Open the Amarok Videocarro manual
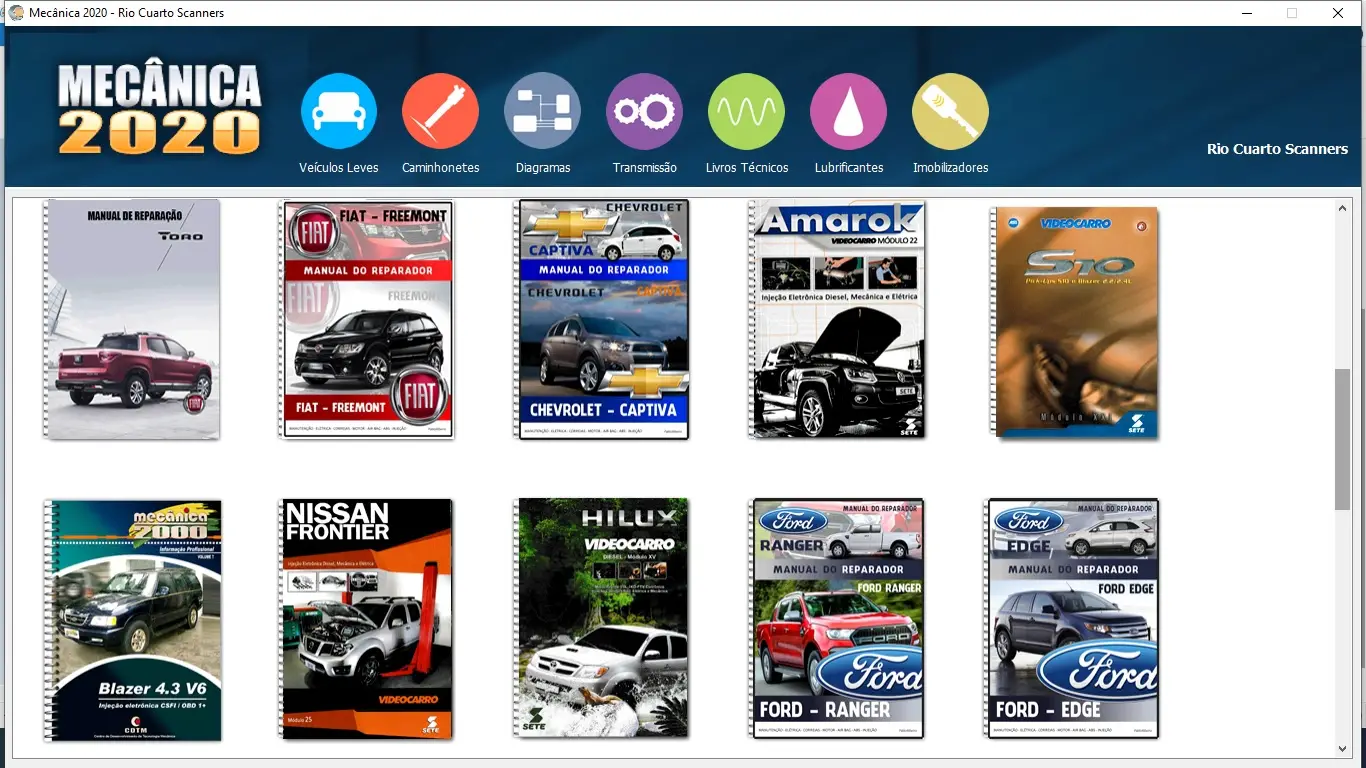 [x=838, y=319]
